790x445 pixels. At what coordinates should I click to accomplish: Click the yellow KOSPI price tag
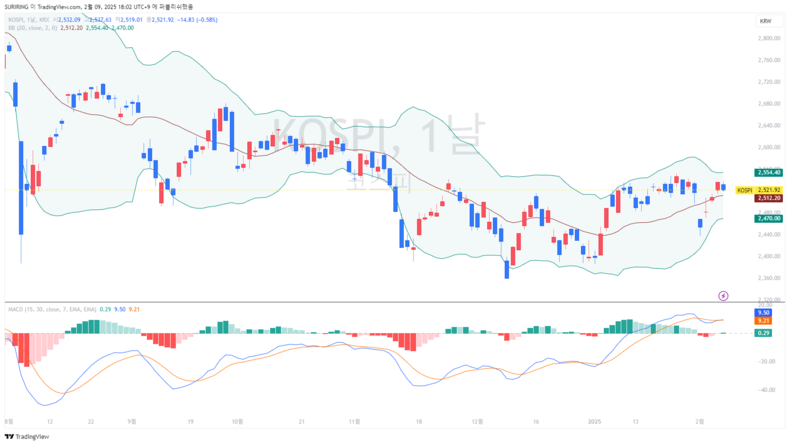tap(744, 190)
